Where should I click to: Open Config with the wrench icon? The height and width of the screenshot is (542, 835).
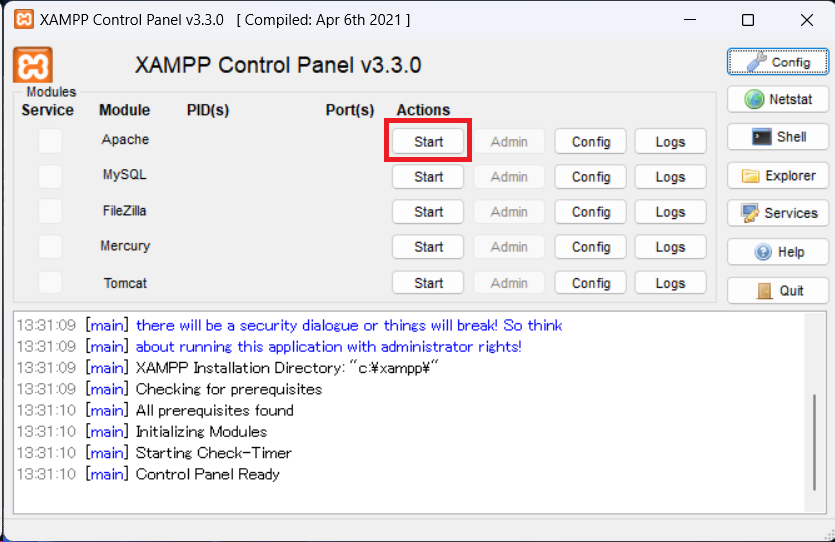click(x=777, y=62)
